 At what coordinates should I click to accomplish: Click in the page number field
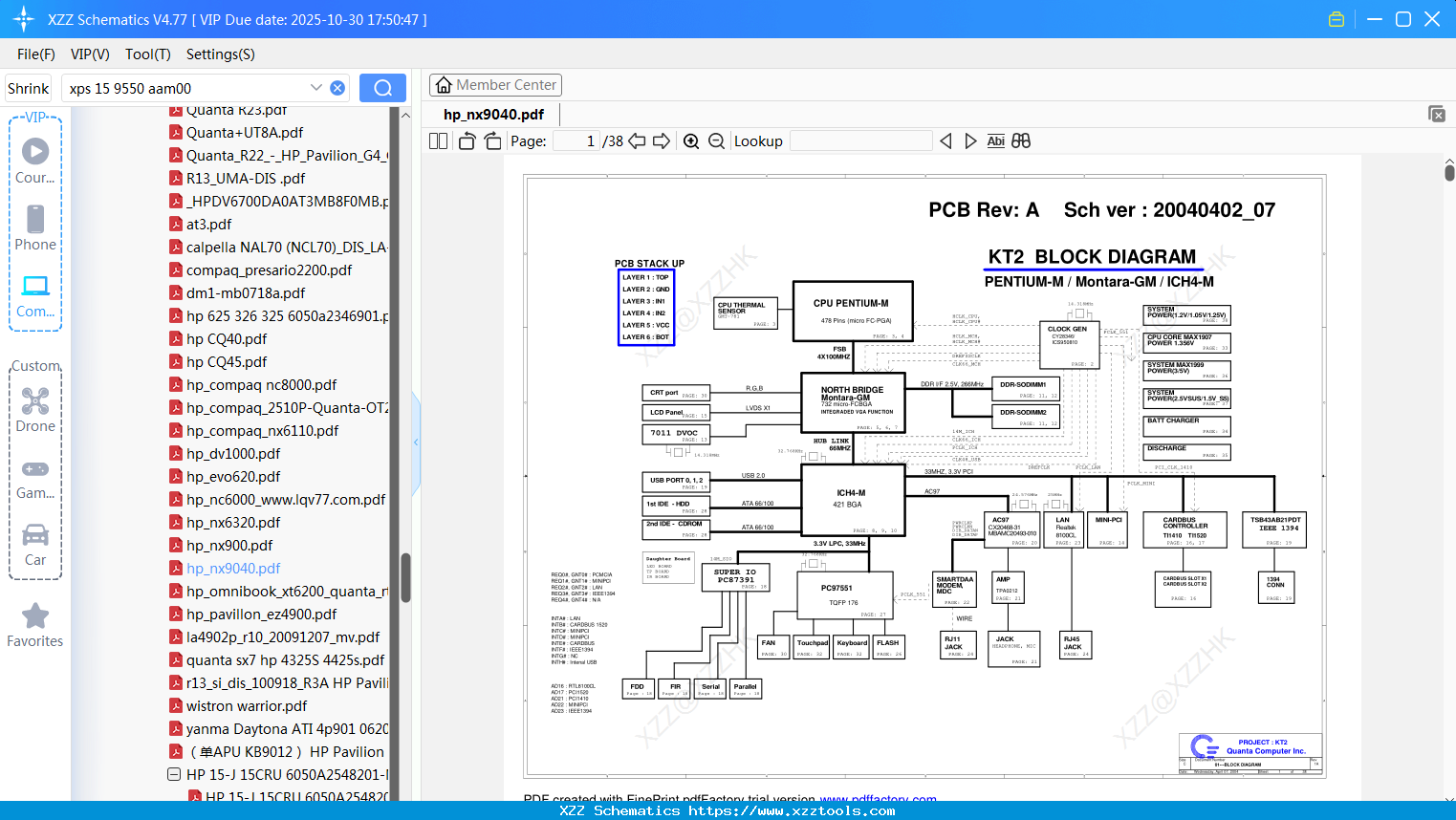tap(576, 140)
